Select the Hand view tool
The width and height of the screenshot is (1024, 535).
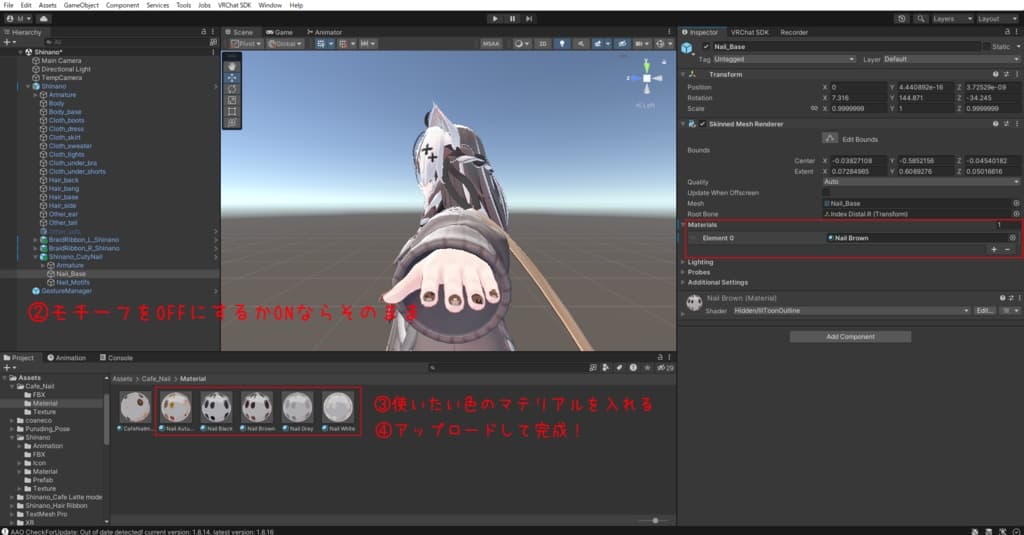[x=232, y=67]
